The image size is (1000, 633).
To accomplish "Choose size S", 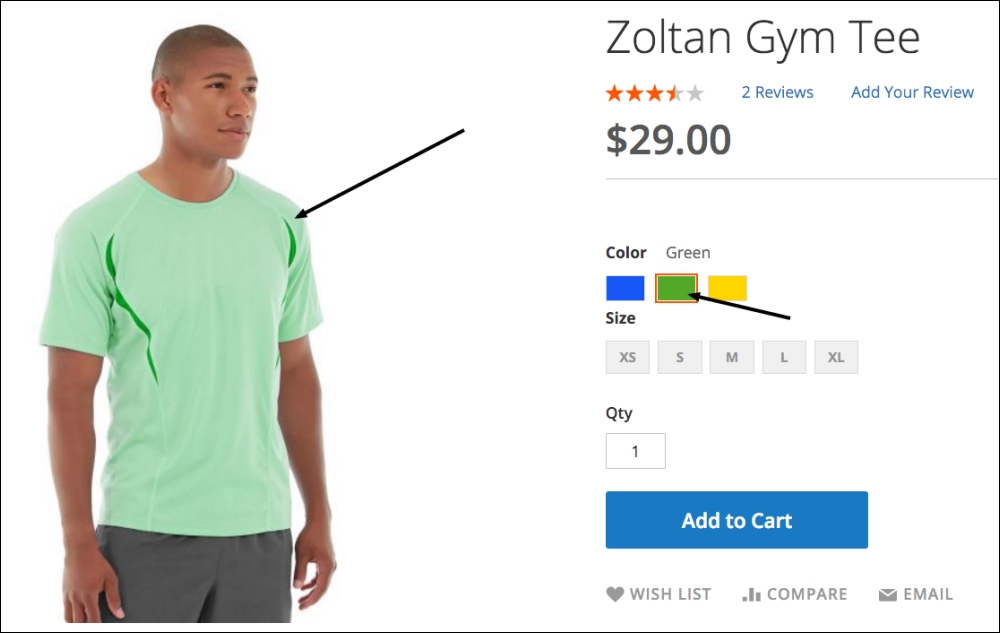I will [x=680, y=357].
